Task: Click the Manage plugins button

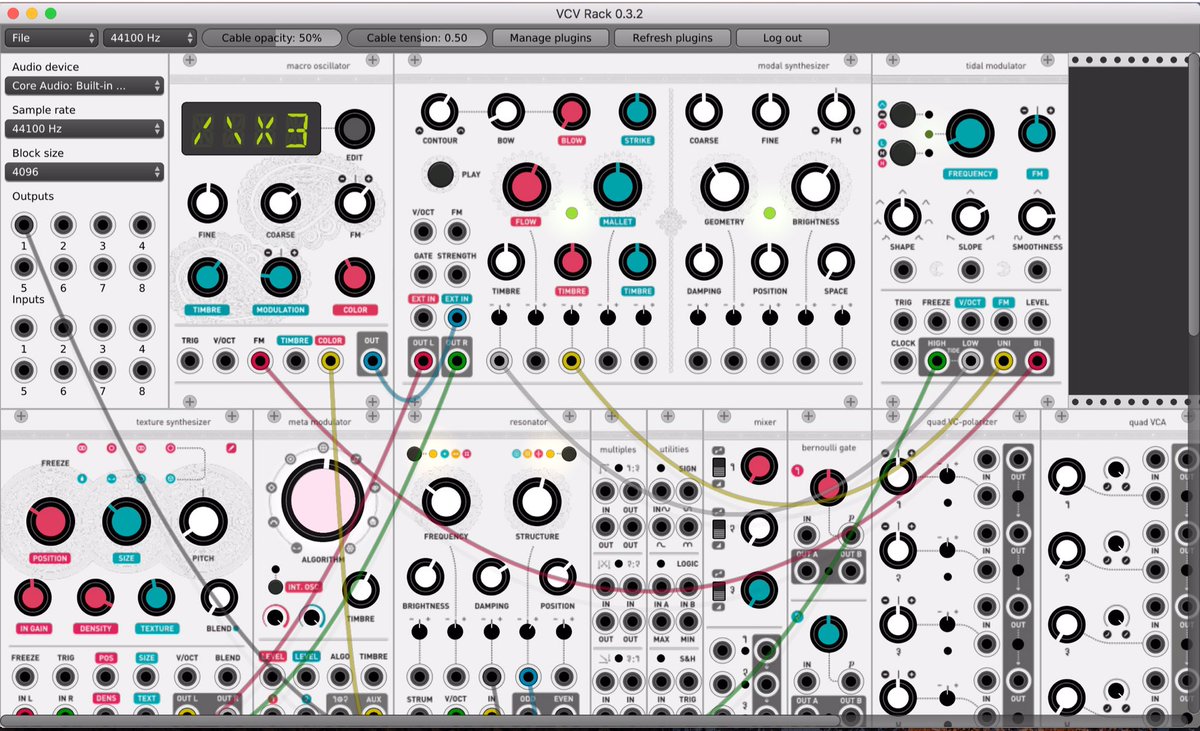Action: click(550, 38)
